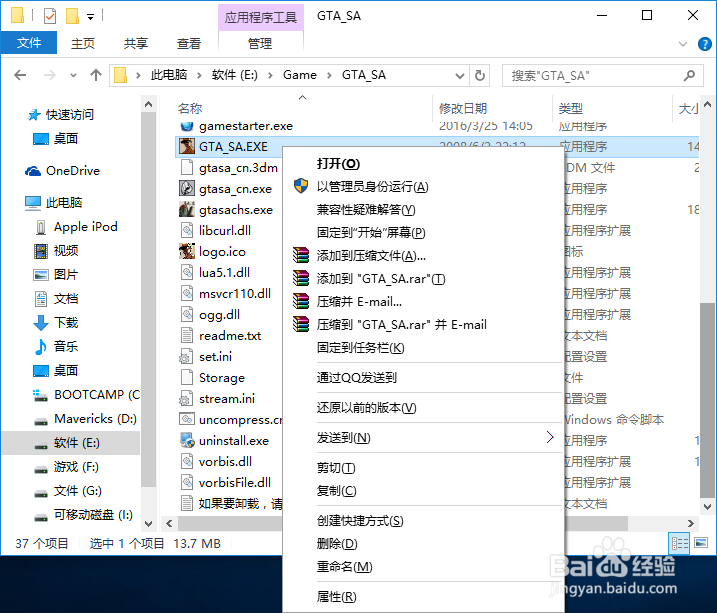Click the help question mark icon
The width and height of the screenshot is (717, 613).
tap(704, 44)
